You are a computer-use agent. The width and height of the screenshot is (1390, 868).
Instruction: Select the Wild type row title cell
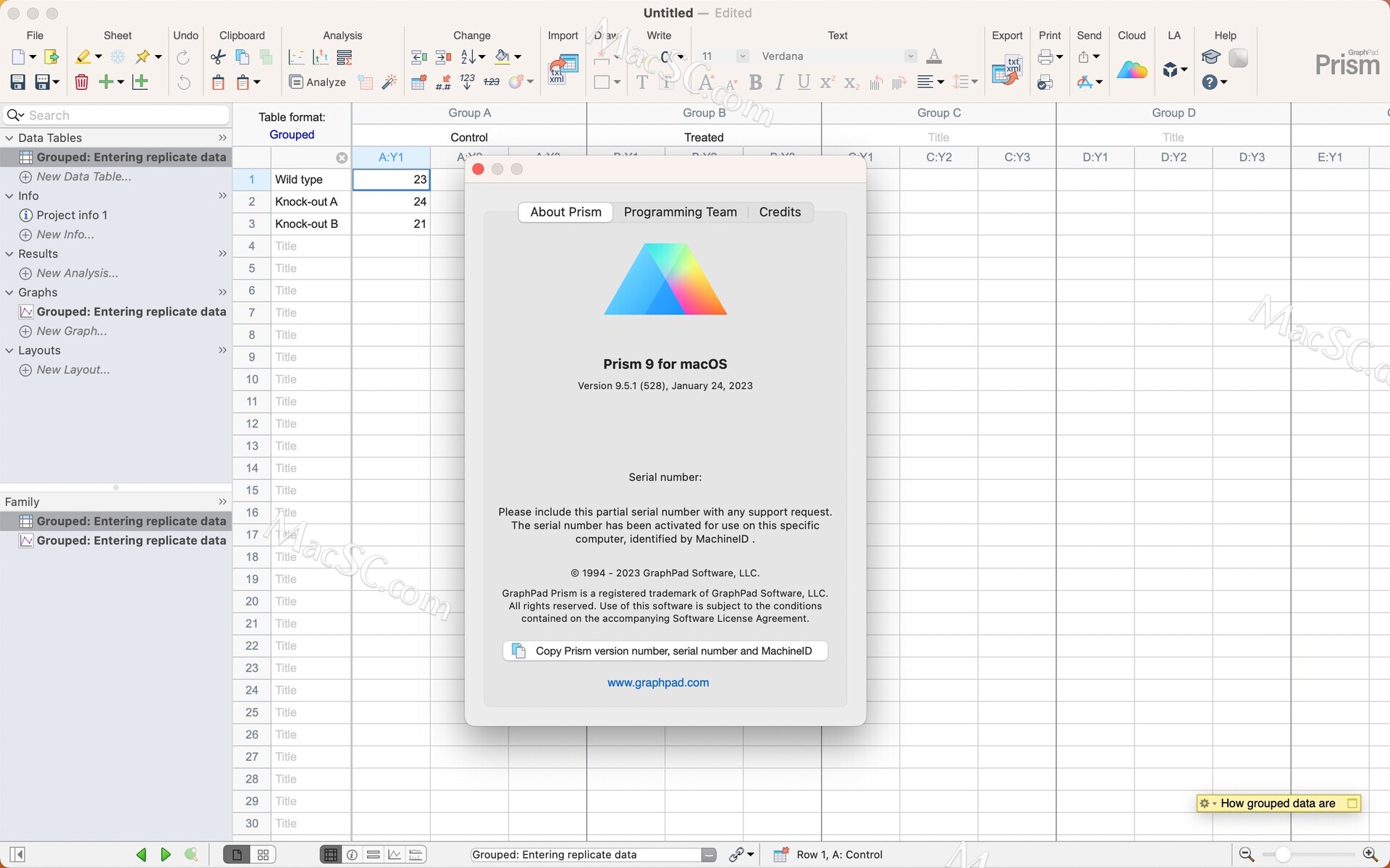click(311, 180)
